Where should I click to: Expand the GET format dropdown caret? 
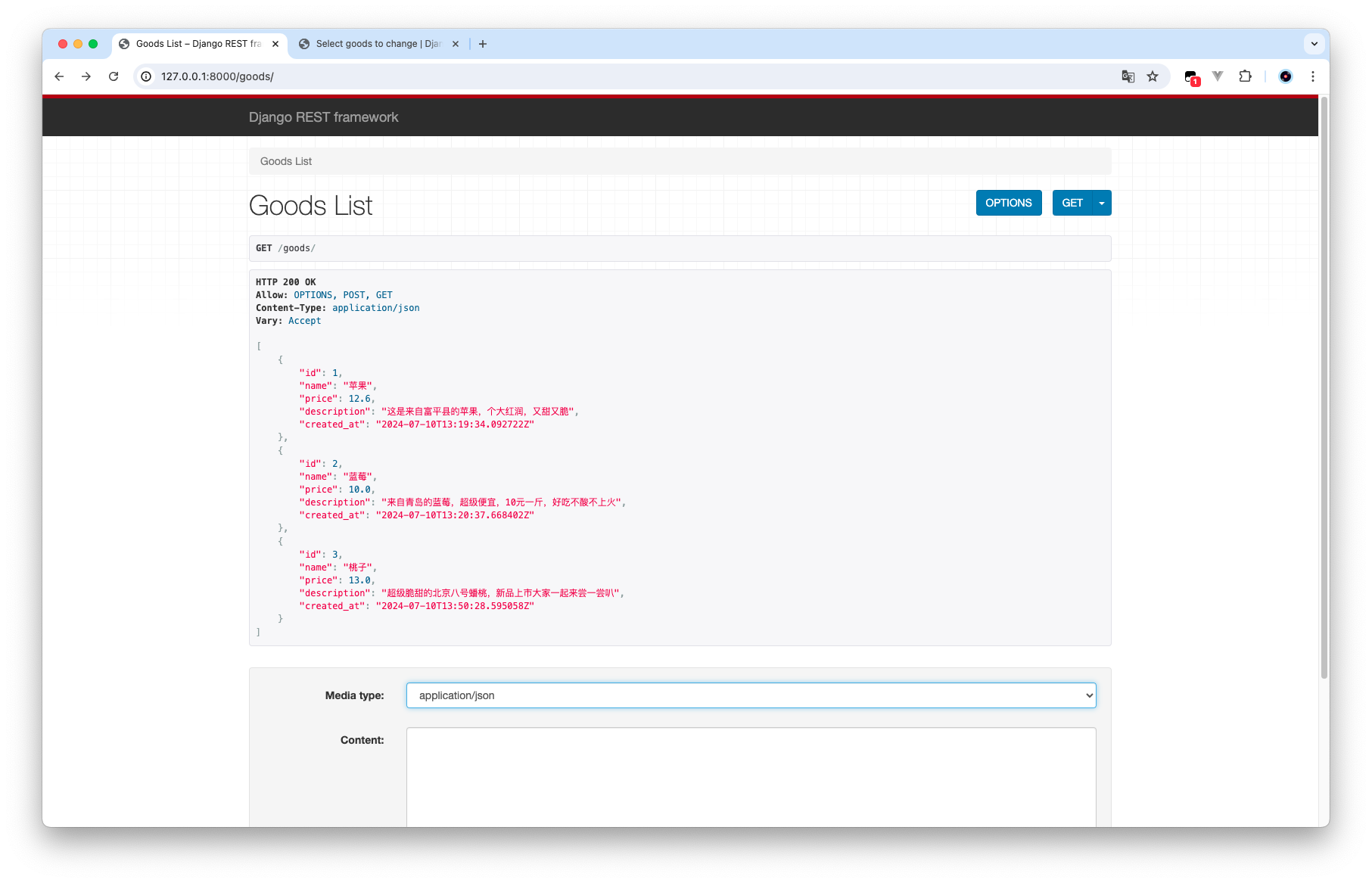click(1102, 203)
